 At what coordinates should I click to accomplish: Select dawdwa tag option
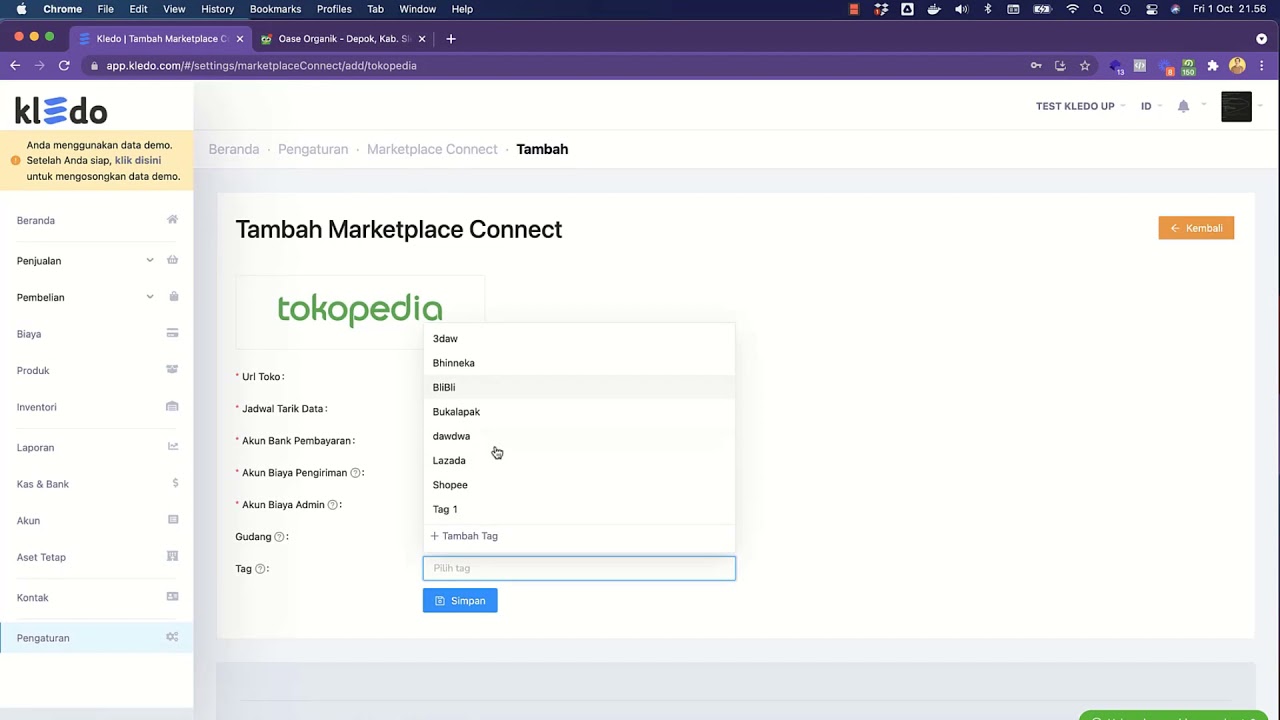point(579,436)
